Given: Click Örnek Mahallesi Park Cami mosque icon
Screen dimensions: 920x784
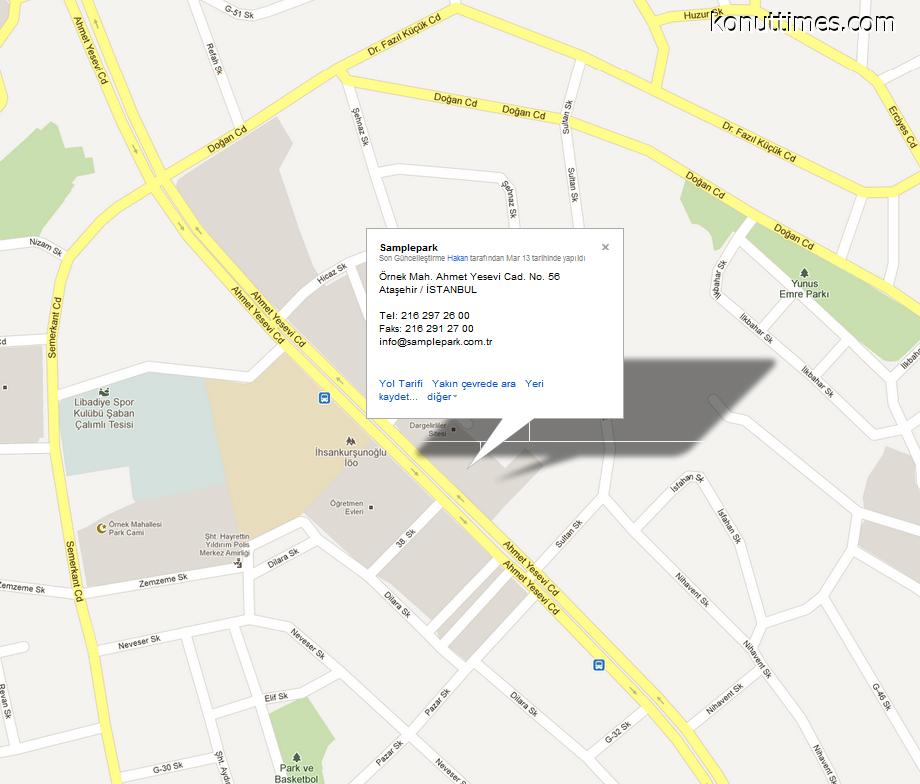Looking at the screenshot, I should click(x=102, y=528).
